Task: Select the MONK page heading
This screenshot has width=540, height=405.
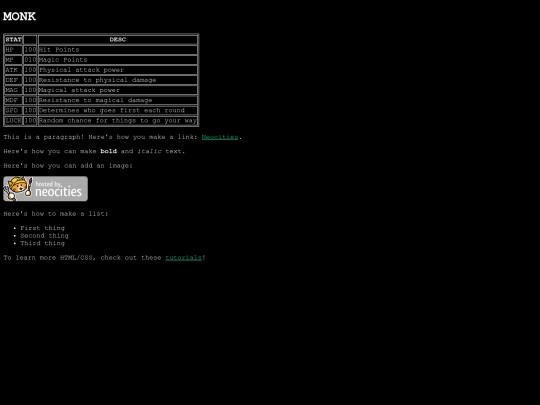Action: click(19, 16)
